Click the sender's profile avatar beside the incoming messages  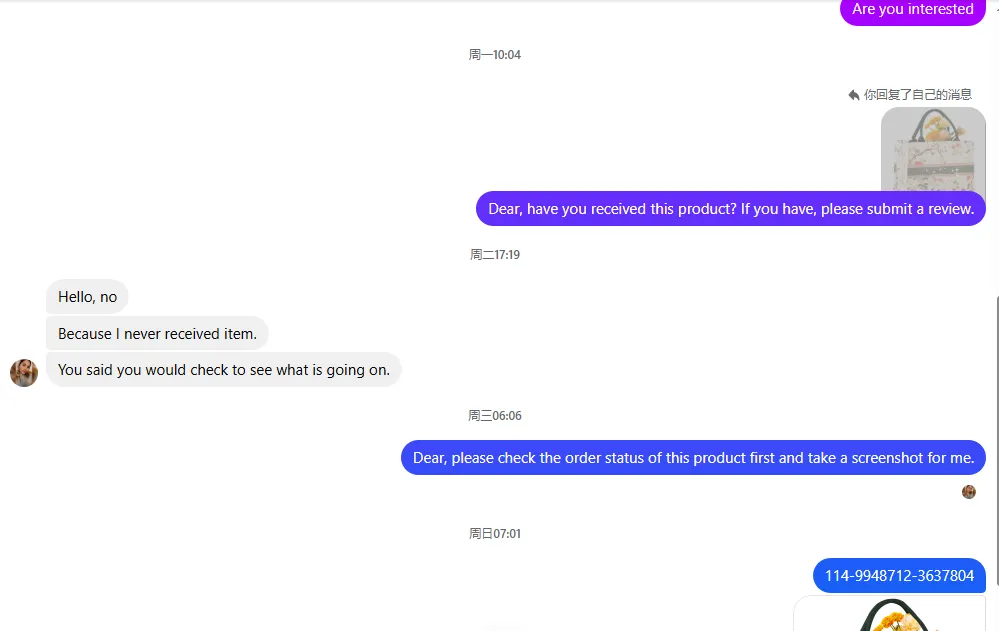pos(24,373)
